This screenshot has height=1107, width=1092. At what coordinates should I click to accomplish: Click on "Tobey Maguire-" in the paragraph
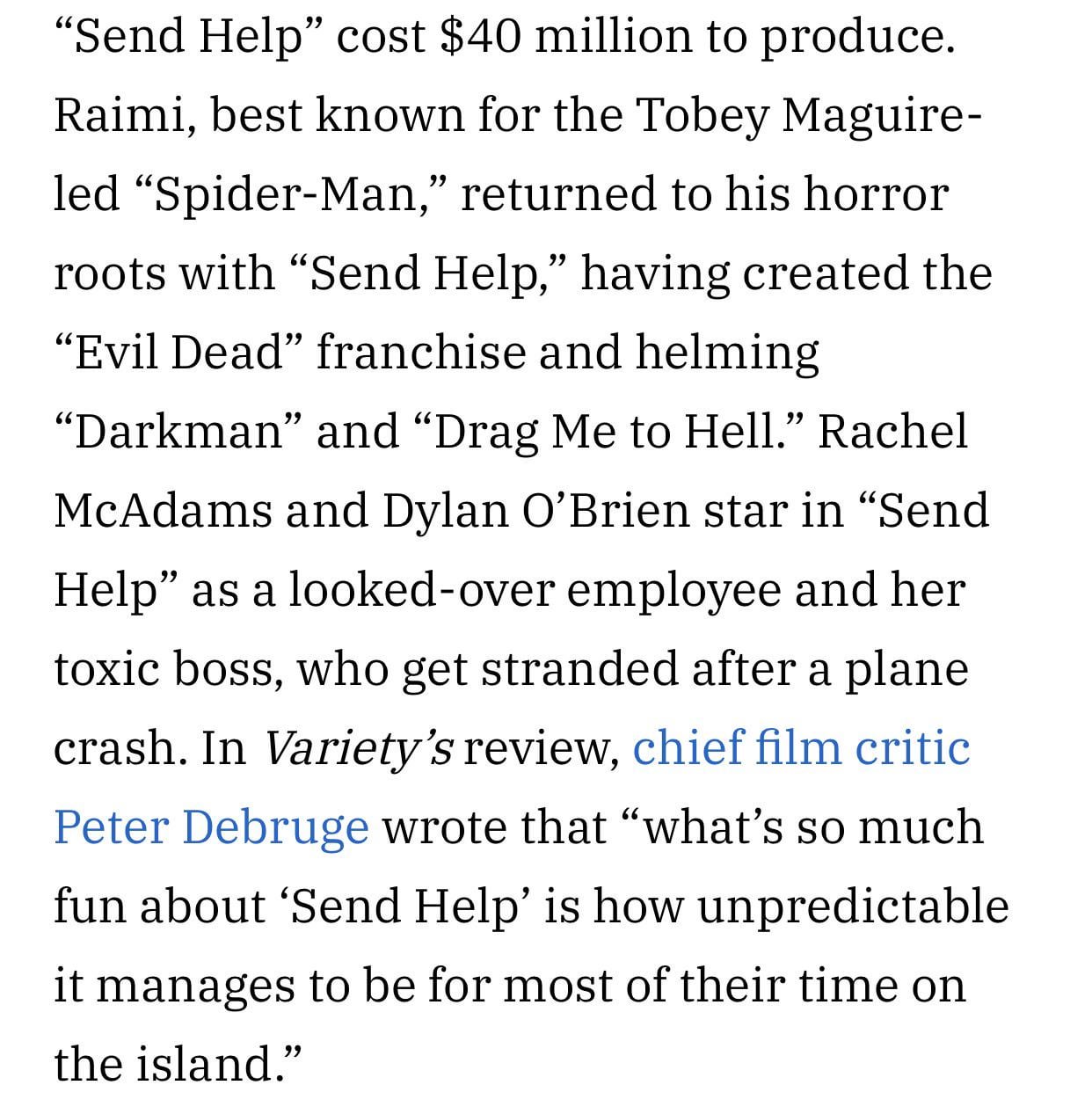coord(806,115)
